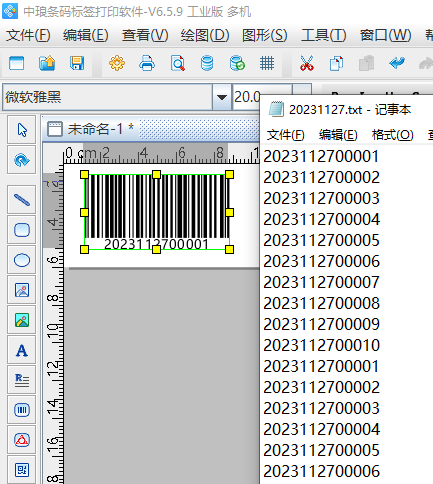Open print preview magnifier icon
This screenshot has height=484, width=433.
[178, 63]
